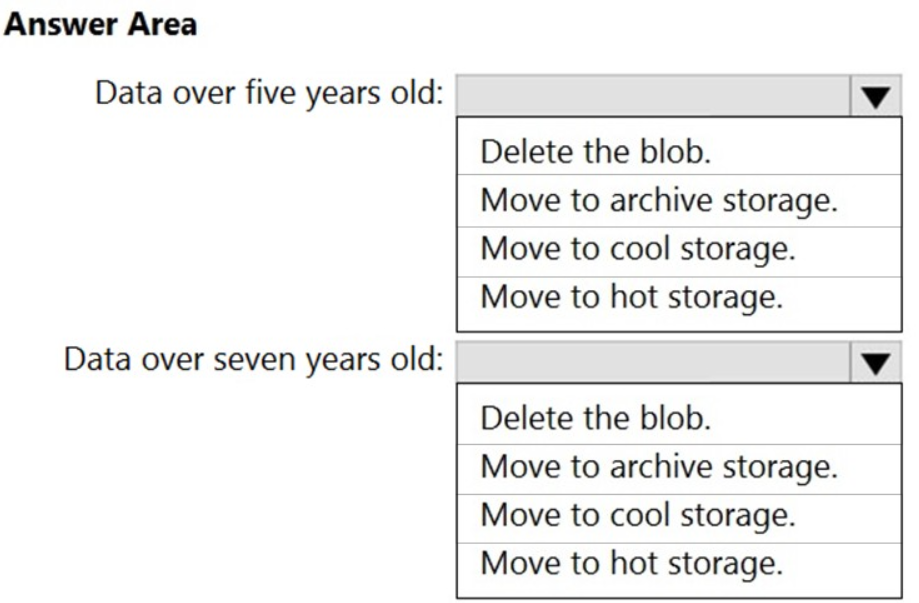
Task: Set data older than seven years to be deleted
Action: (597, 417)
